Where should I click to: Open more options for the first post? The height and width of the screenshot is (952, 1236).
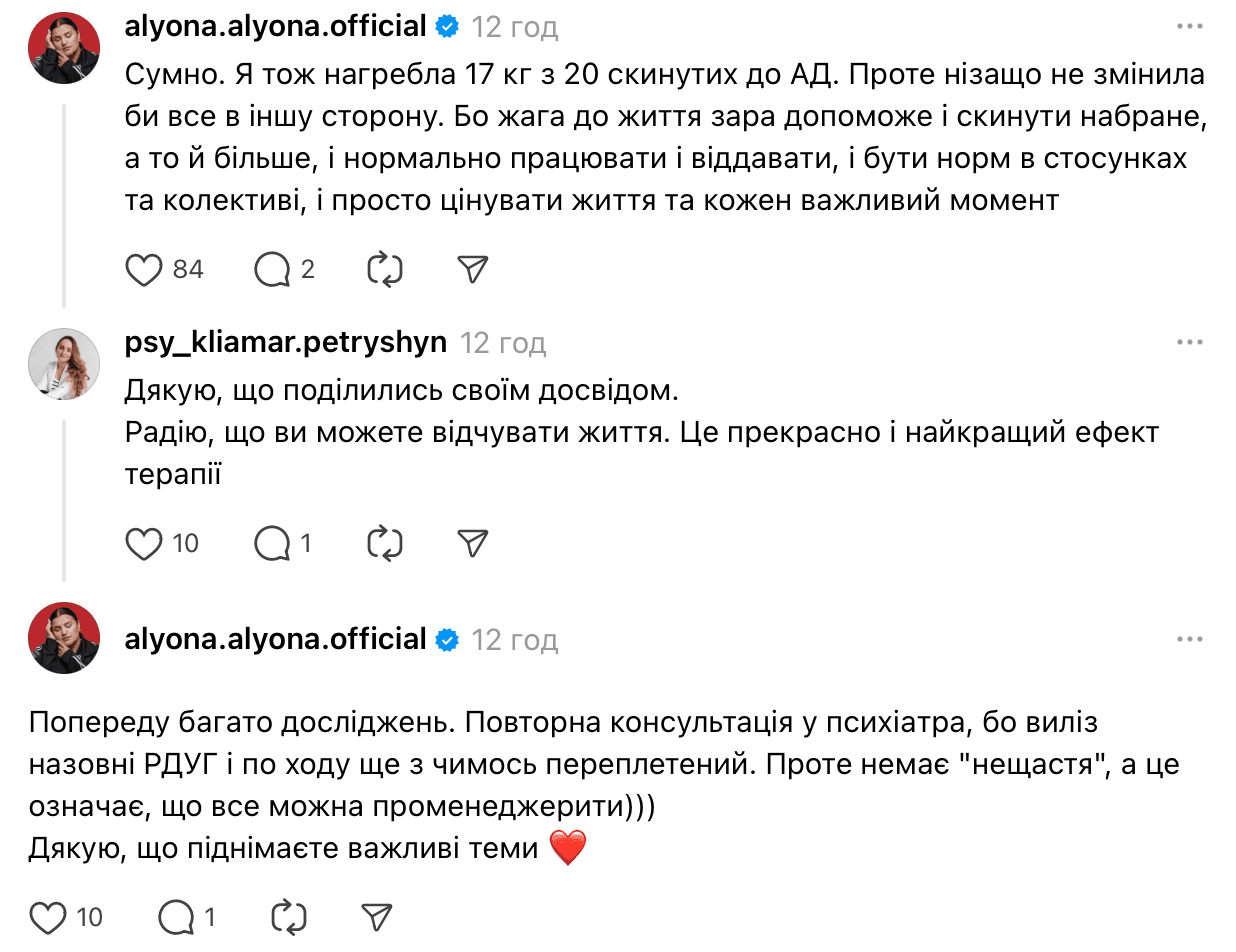(1189, 26)
